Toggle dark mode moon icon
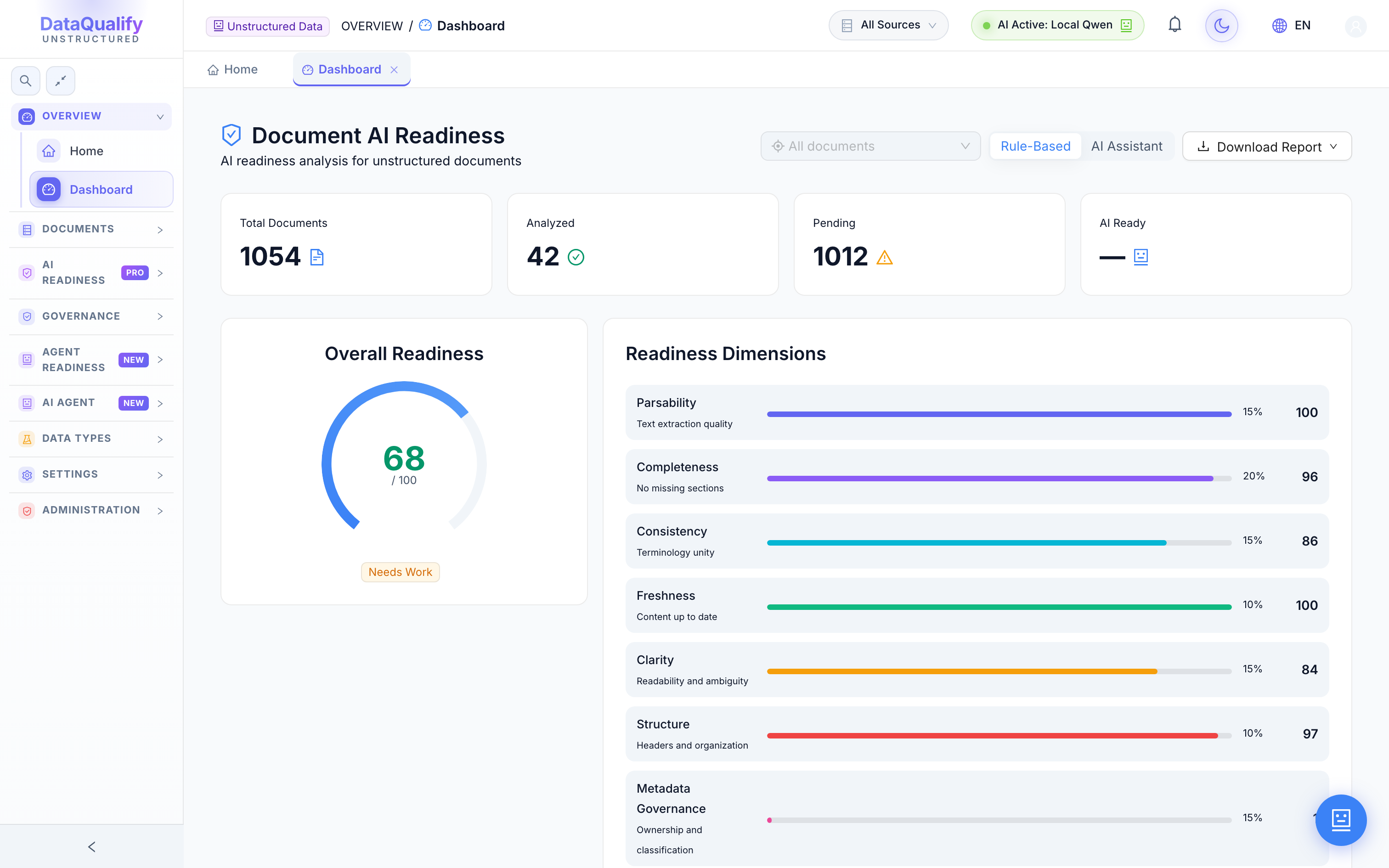The image size is (1389, 868). (x=1221, y=25)
